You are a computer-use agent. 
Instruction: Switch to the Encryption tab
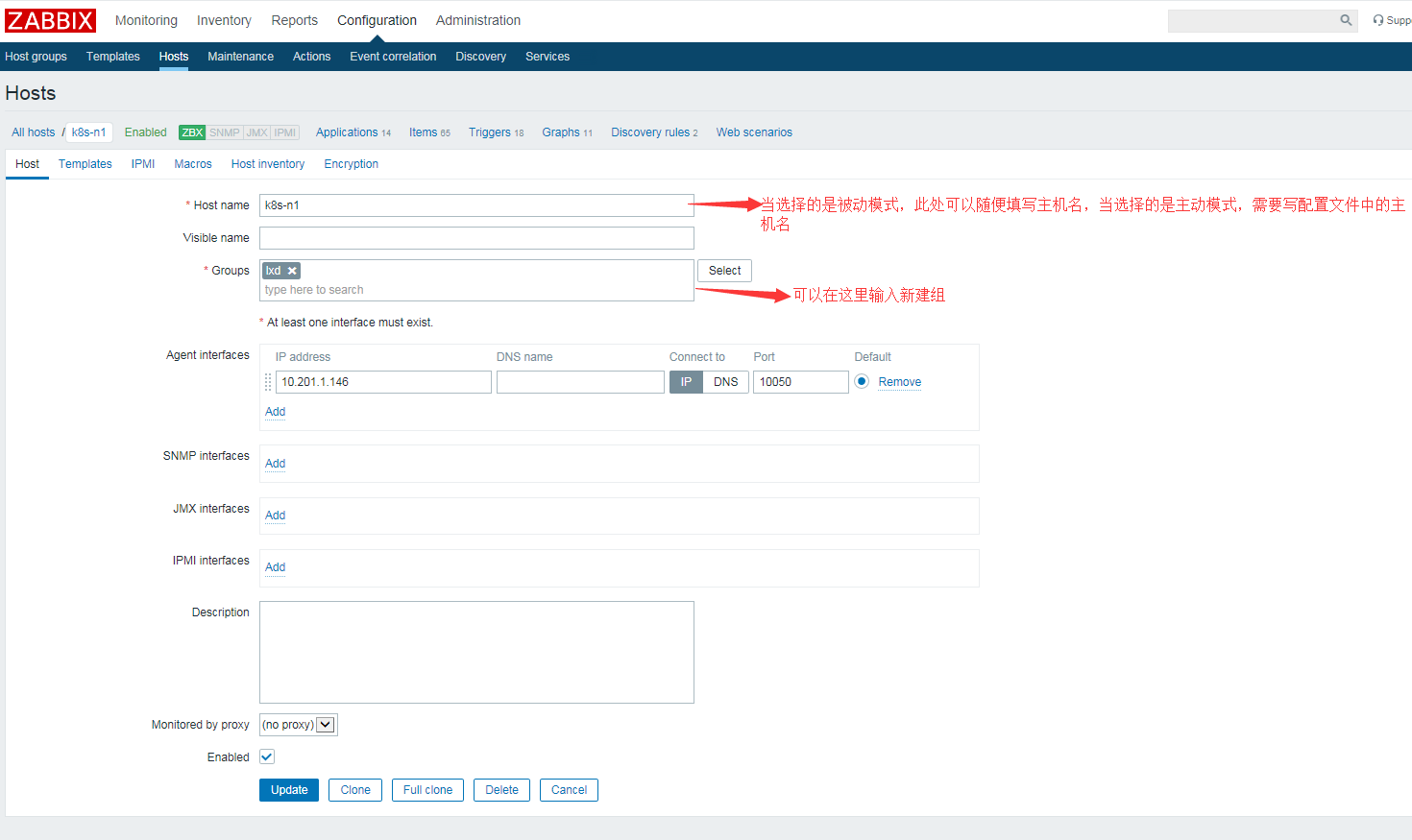point(351,164)
